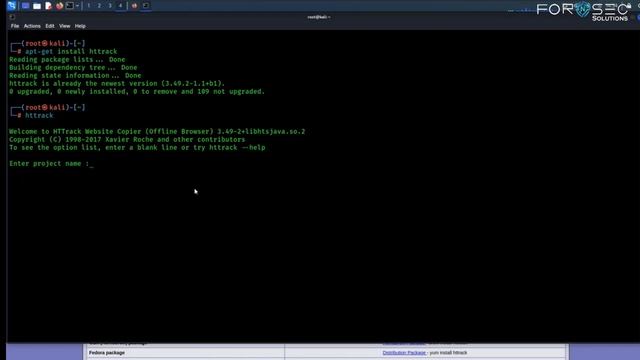Open the terminal Actions menu
Viewport: 640px width, 360px height.
pyautogui.click(x=32, y=26)
